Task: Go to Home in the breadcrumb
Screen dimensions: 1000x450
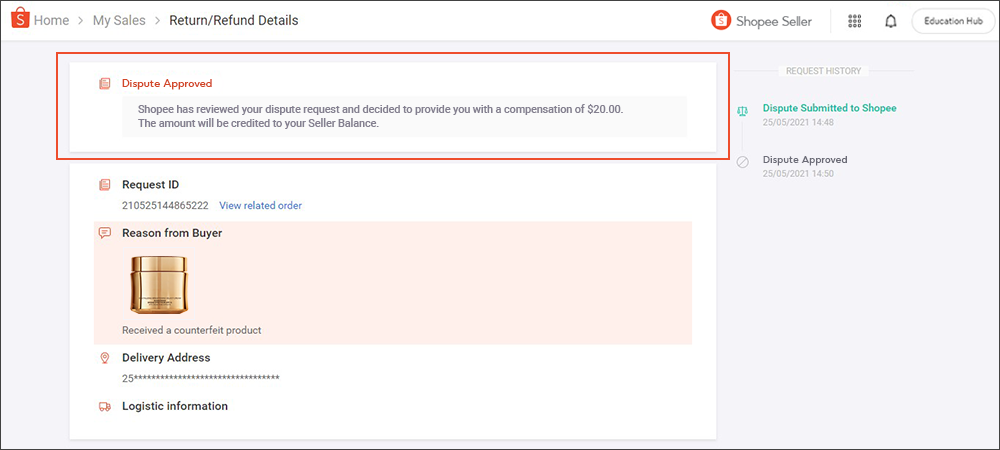Action: click(51, 21)
